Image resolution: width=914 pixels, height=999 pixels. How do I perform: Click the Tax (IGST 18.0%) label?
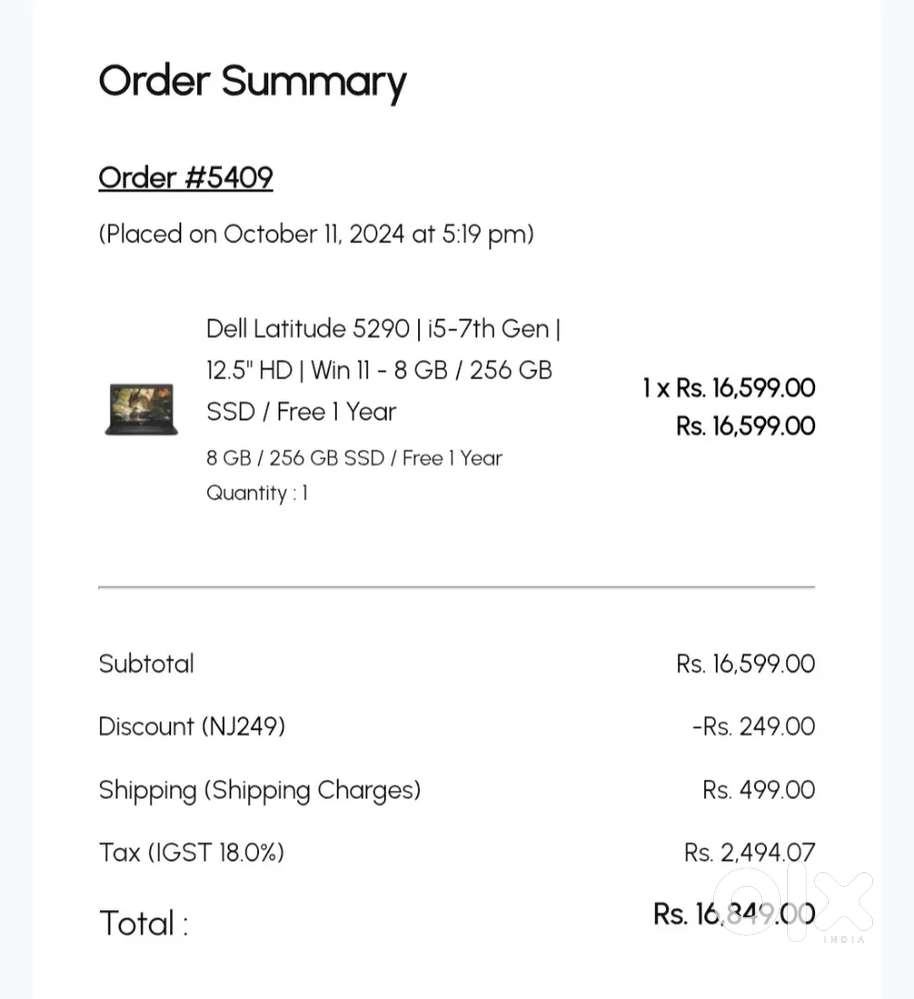(191, 853)
